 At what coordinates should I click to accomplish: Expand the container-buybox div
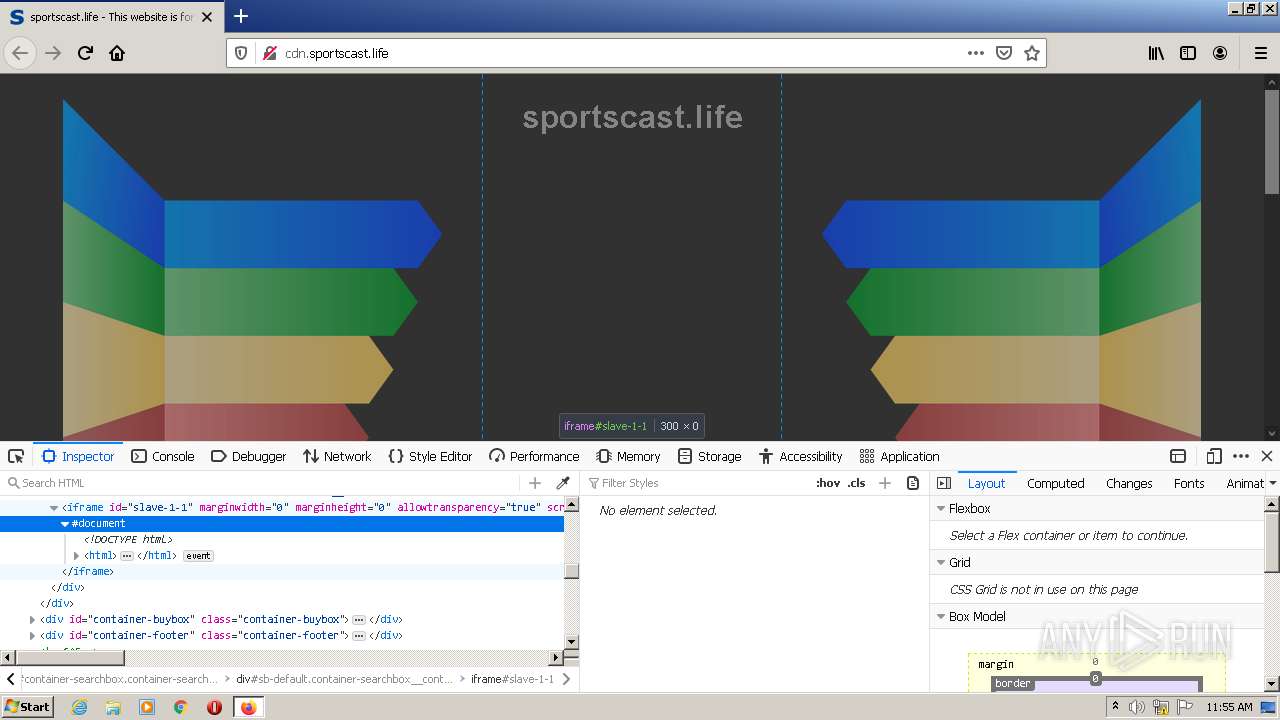32,620
